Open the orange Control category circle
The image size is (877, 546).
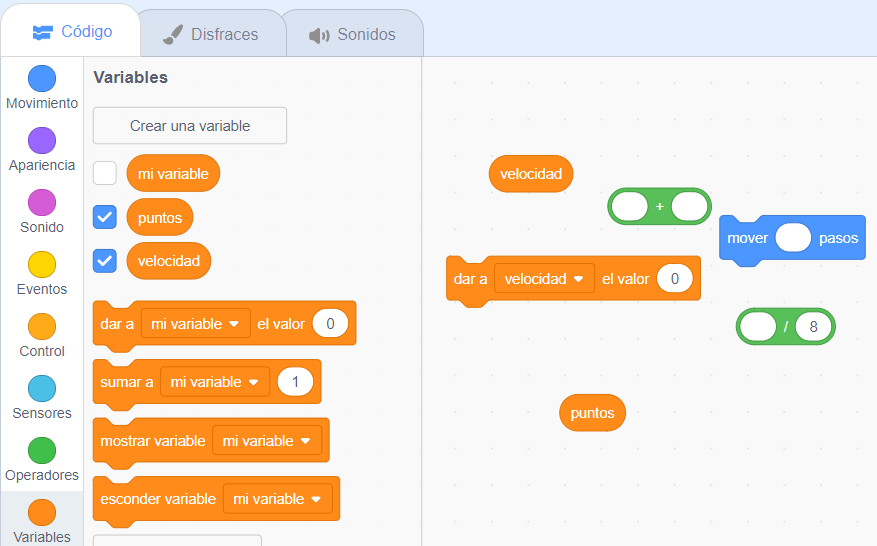click(x=42, y=327)
